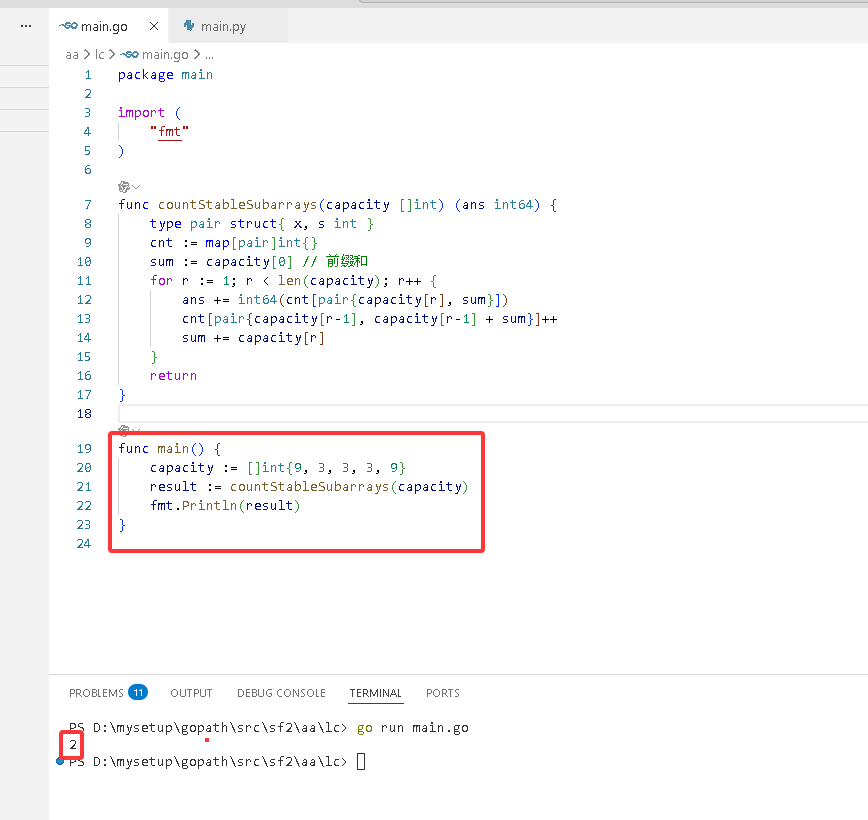Click the Go file icon in main.go tab

point(68,25)
